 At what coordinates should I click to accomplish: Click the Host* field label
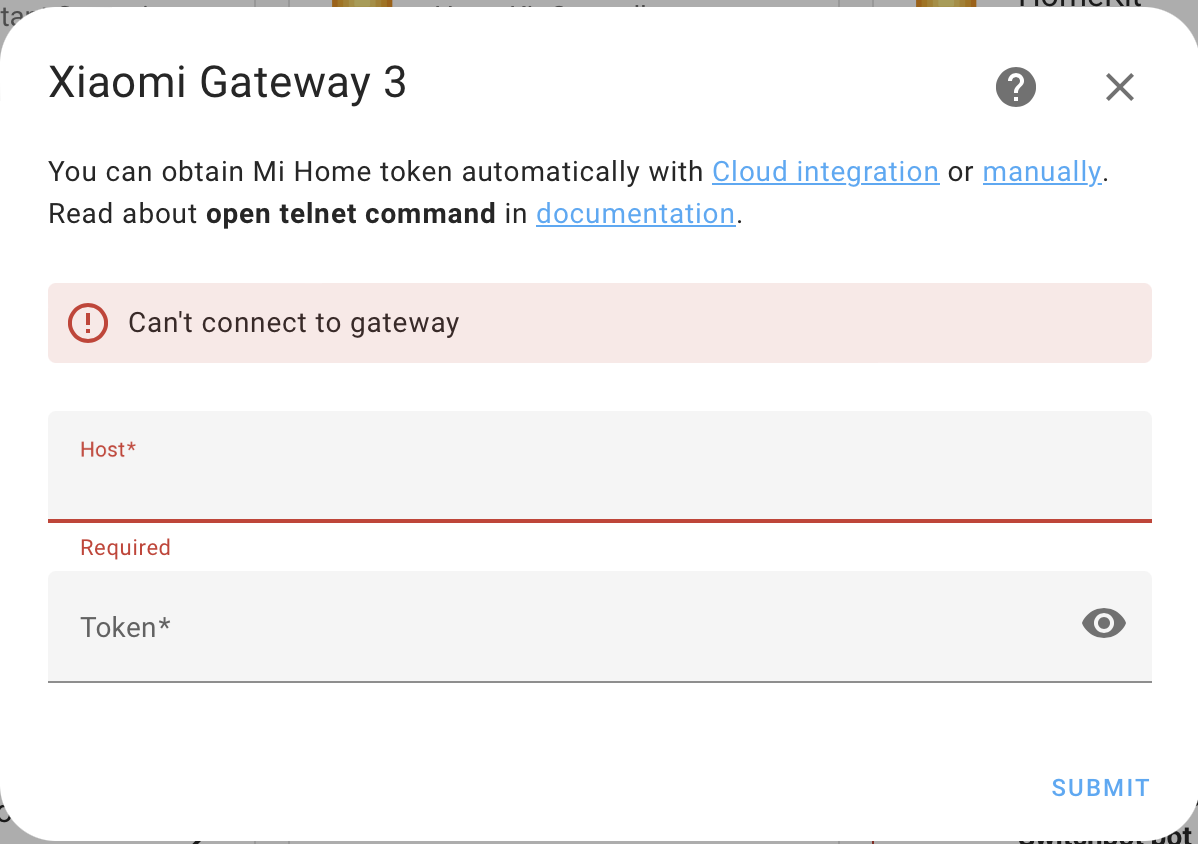(x=107, y=449)
